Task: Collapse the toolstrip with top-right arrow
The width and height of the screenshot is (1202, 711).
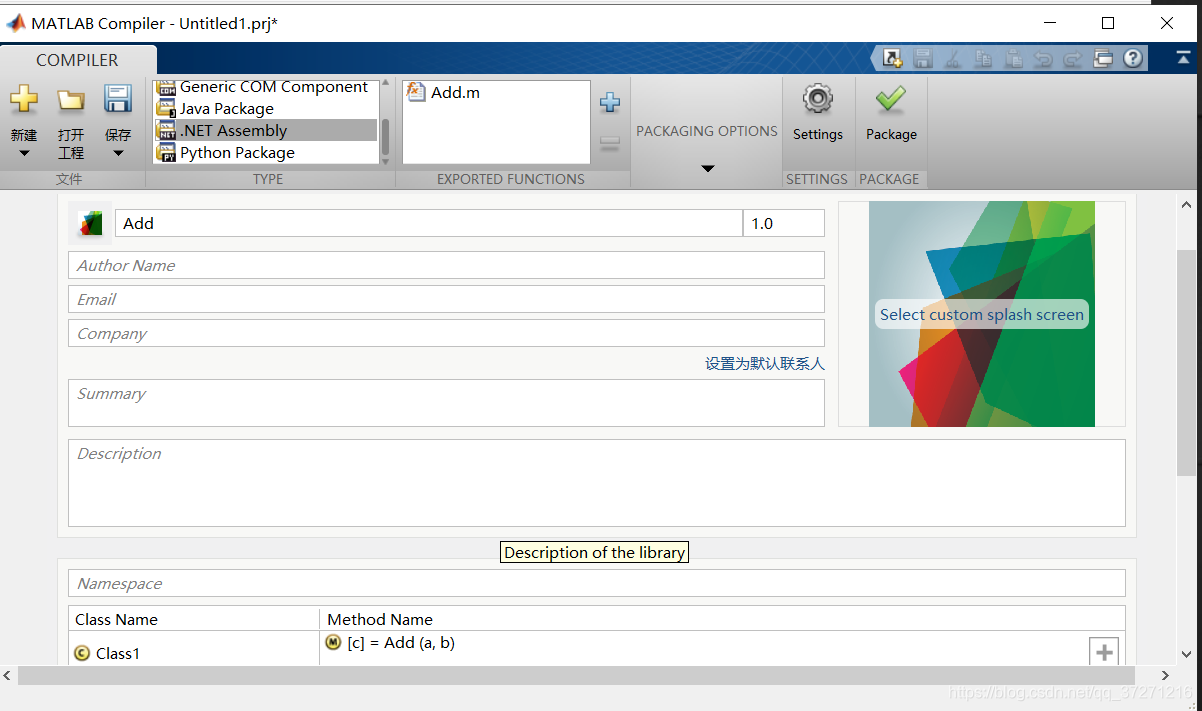Action: tap(1183, 59)
